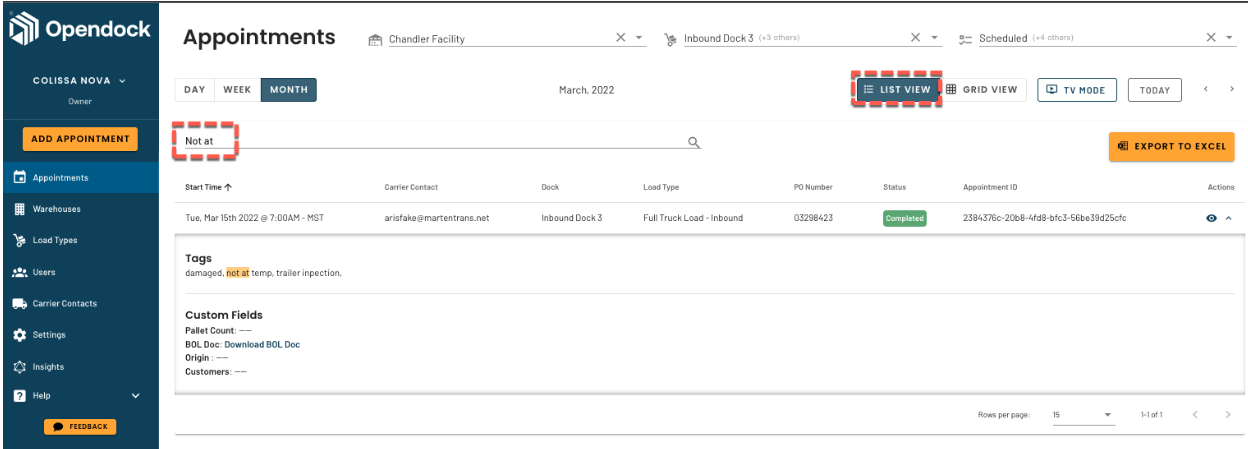Open rows per page dropdown
The image size is (1248, 449).
click(1083, 414)
